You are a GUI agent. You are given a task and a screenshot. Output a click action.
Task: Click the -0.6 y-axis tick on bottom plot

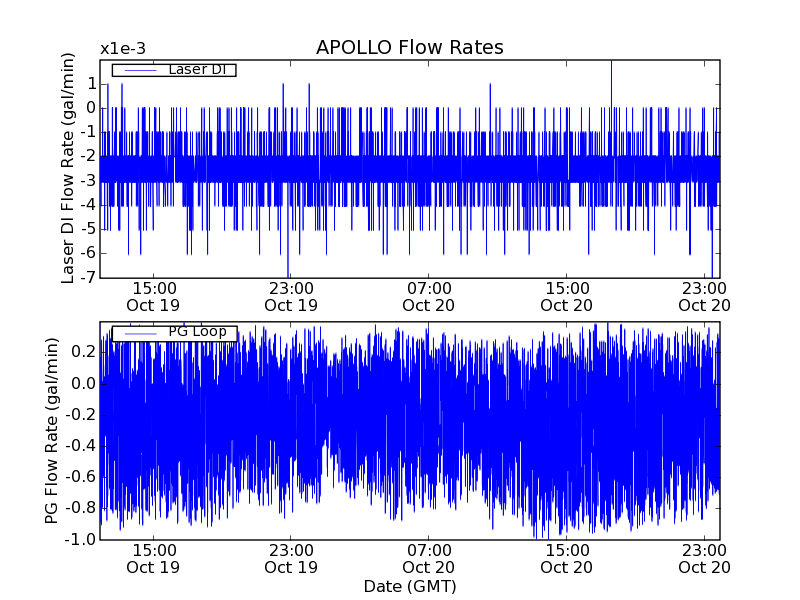coord(82,477)
